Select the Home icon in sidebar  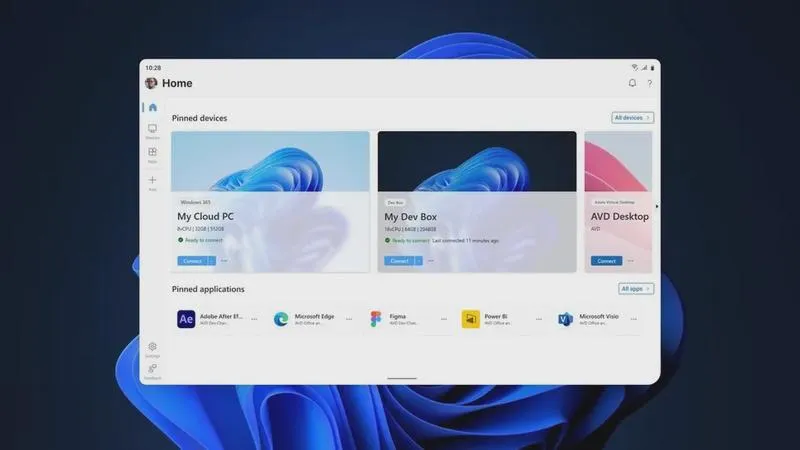coord(153,107)
